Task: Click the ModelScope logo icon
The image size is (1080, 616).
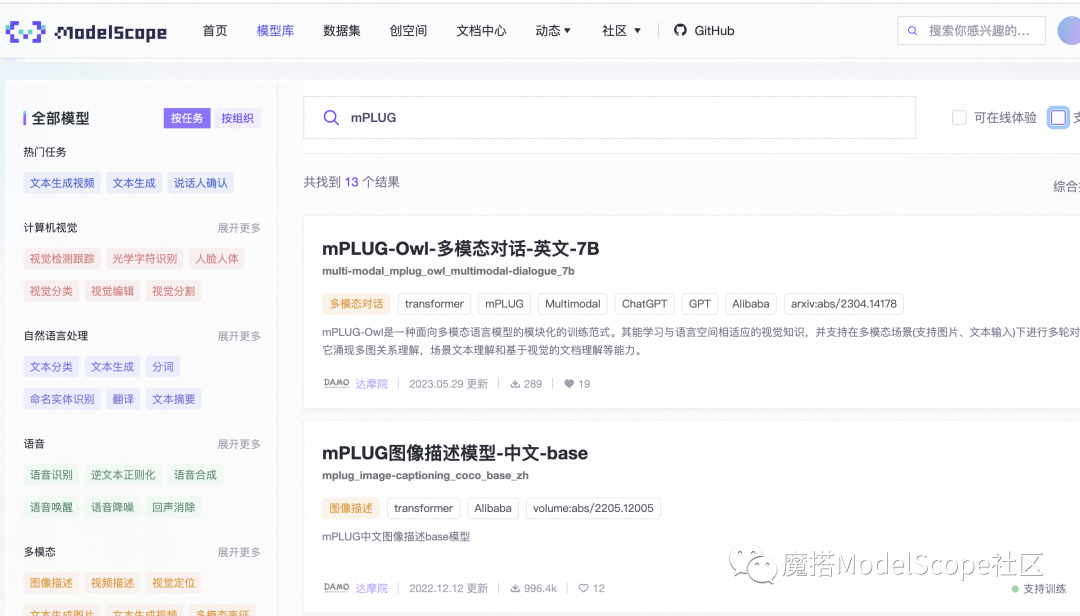Action: [24, 30]
